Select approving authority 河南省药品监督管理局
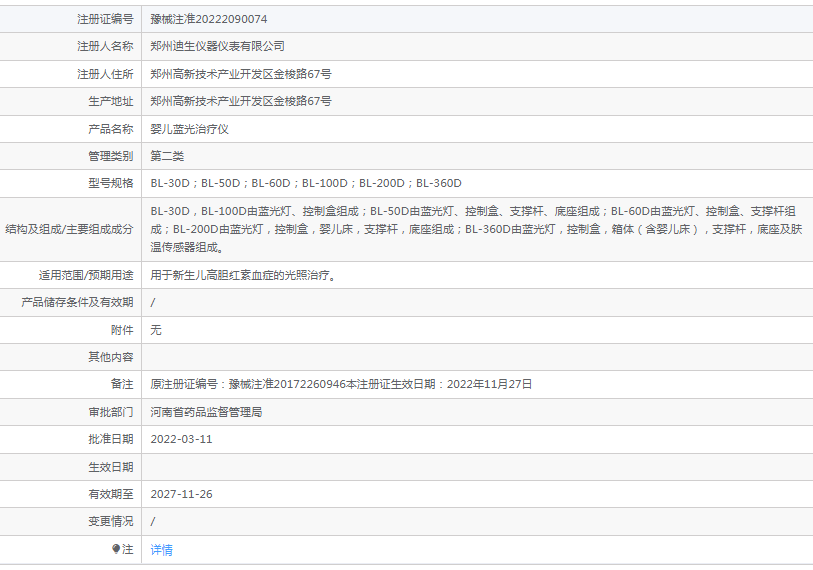The height and width of the screenshot is (570, 813). tap(206, 412)
